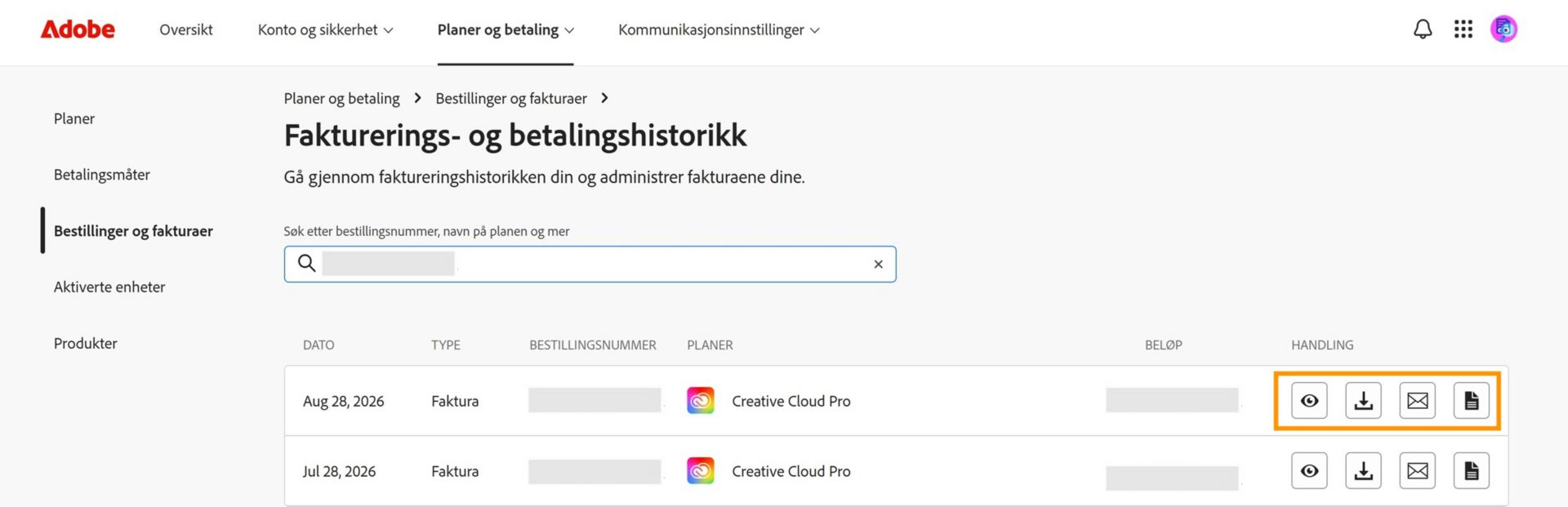View the Aug 28, 2026 invoice
The image size is (1568, 507).
[1309, 401]
